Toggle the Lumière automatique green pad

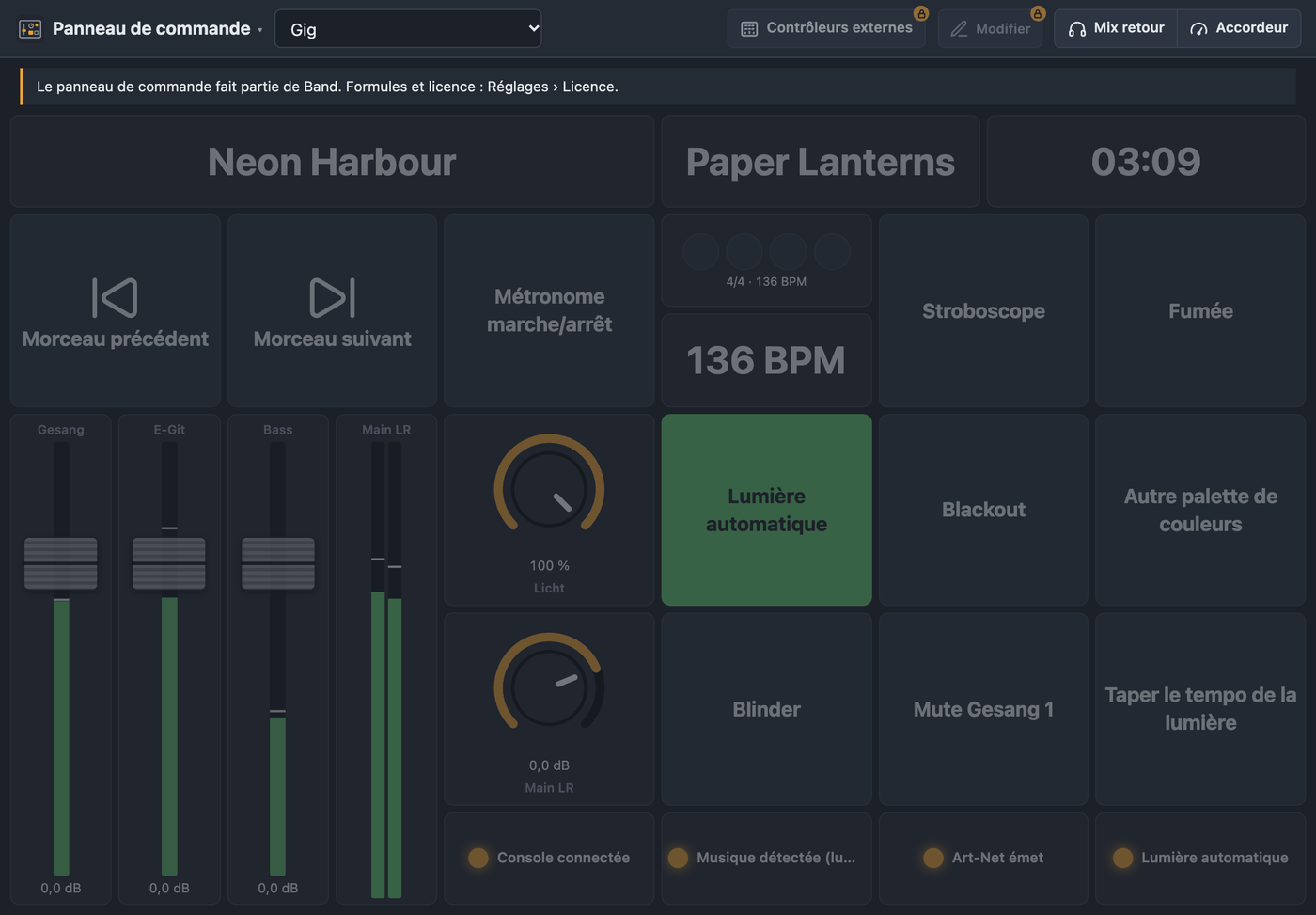(x=766, y=510)
